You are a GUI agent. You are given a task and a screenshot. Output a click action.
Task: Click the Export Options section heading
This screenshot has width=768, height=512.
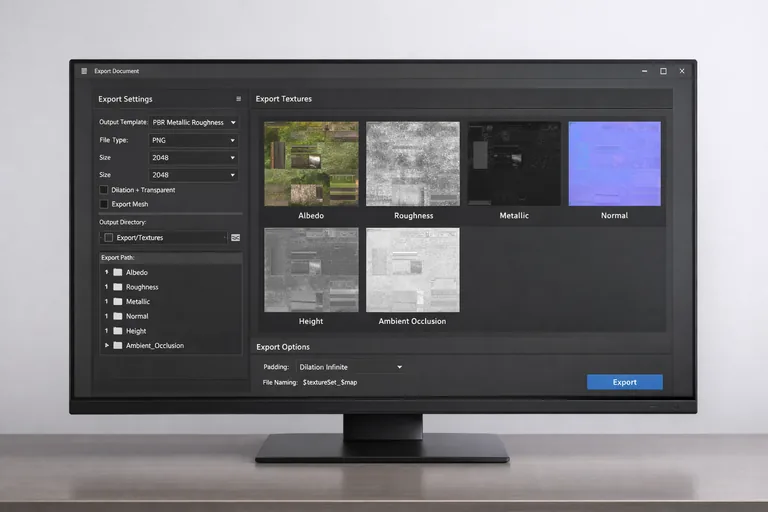(283, 347)
